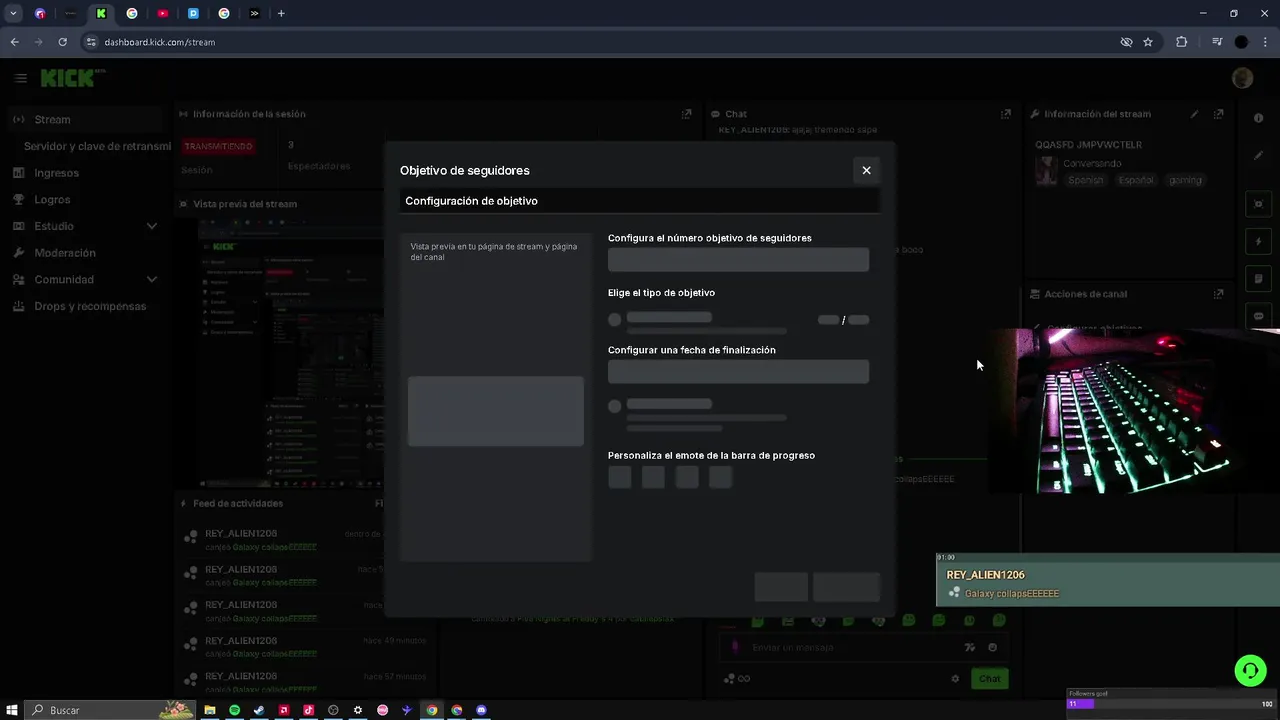Switch to the YouTube browser tab
The image size is (1280, 720).
coord(162,13)
